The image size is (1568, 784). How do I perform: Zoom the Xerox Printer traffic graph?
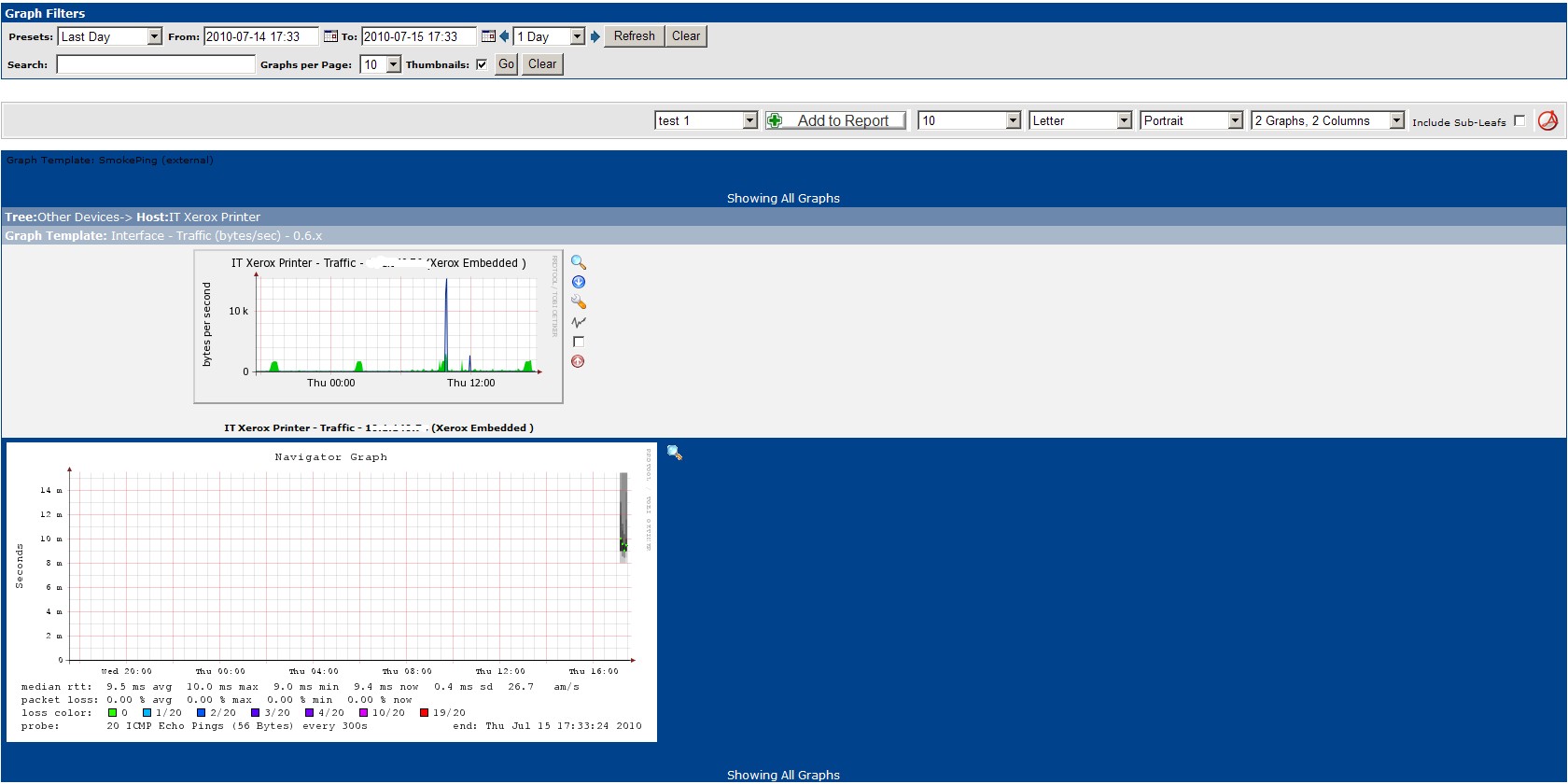pyautogui.click(x=579, y=262)
